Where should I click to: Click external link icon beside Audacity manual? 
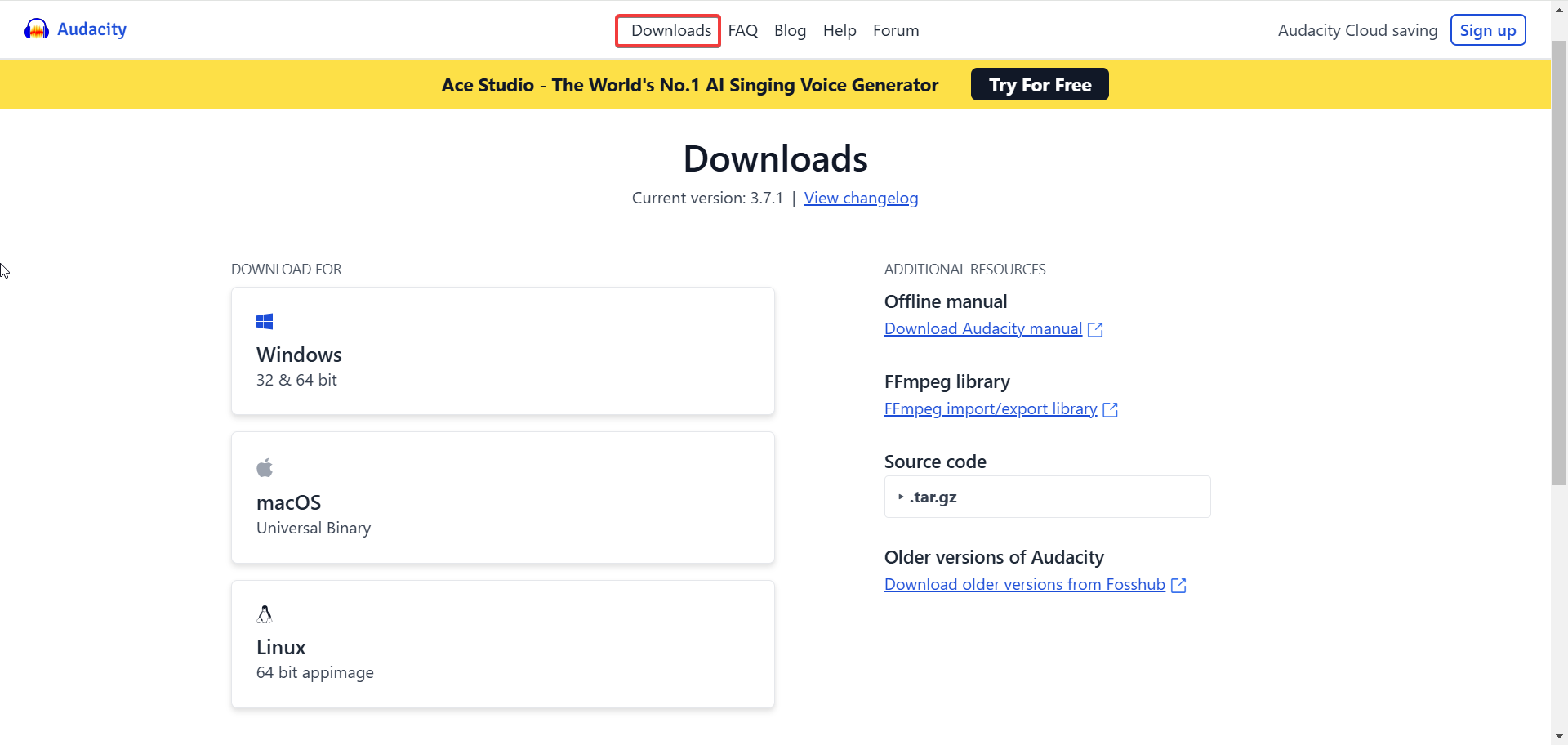coord(1096,330)
